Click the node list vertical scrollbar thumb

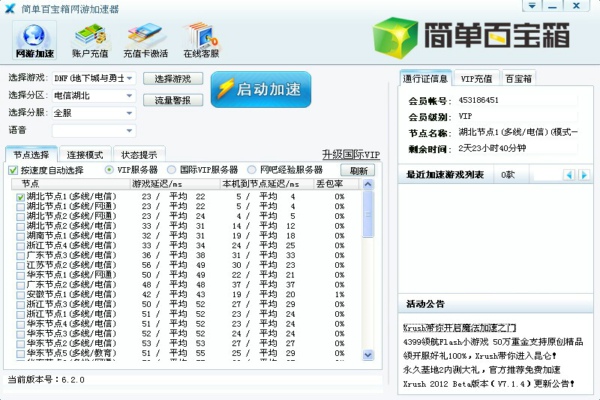tap(368, 214)
